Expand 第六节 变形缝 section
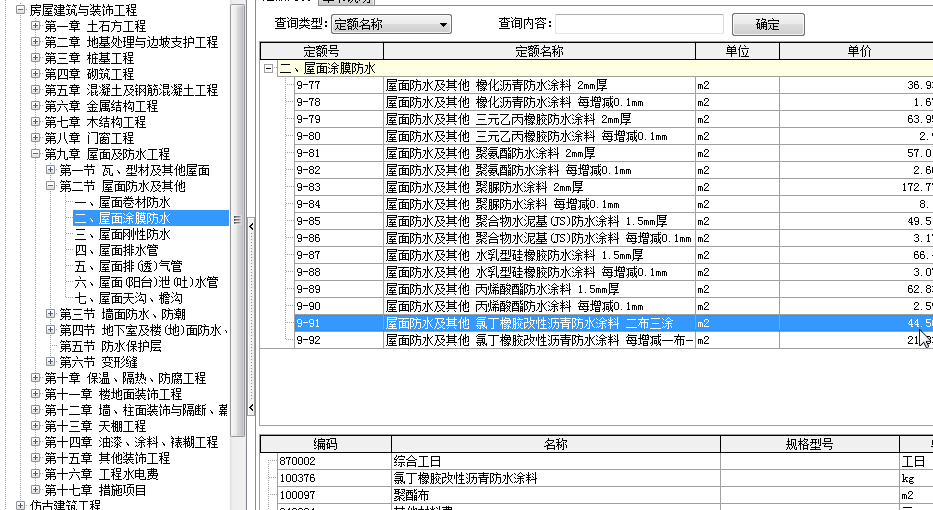933x510 pixels. coord(51,362)
